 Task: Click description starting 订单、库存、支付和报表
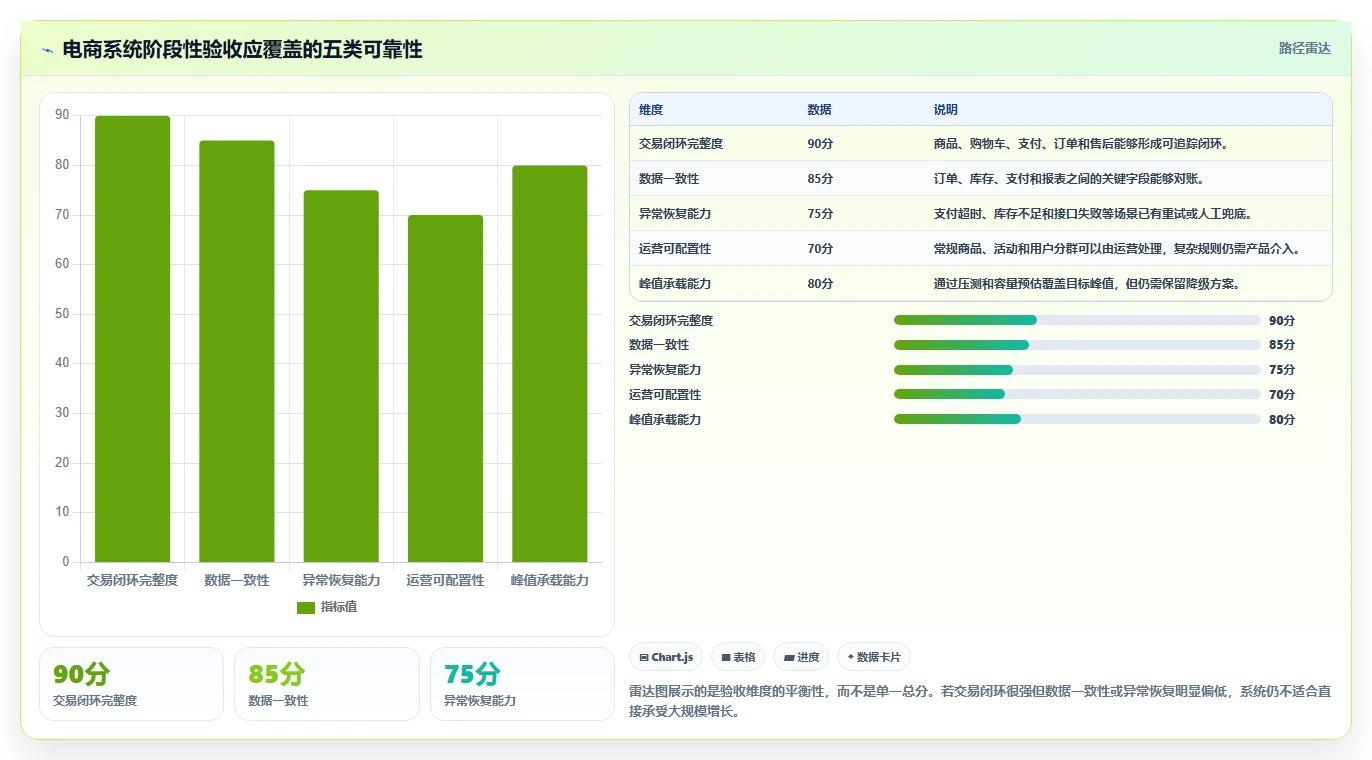pos(1069,179)
